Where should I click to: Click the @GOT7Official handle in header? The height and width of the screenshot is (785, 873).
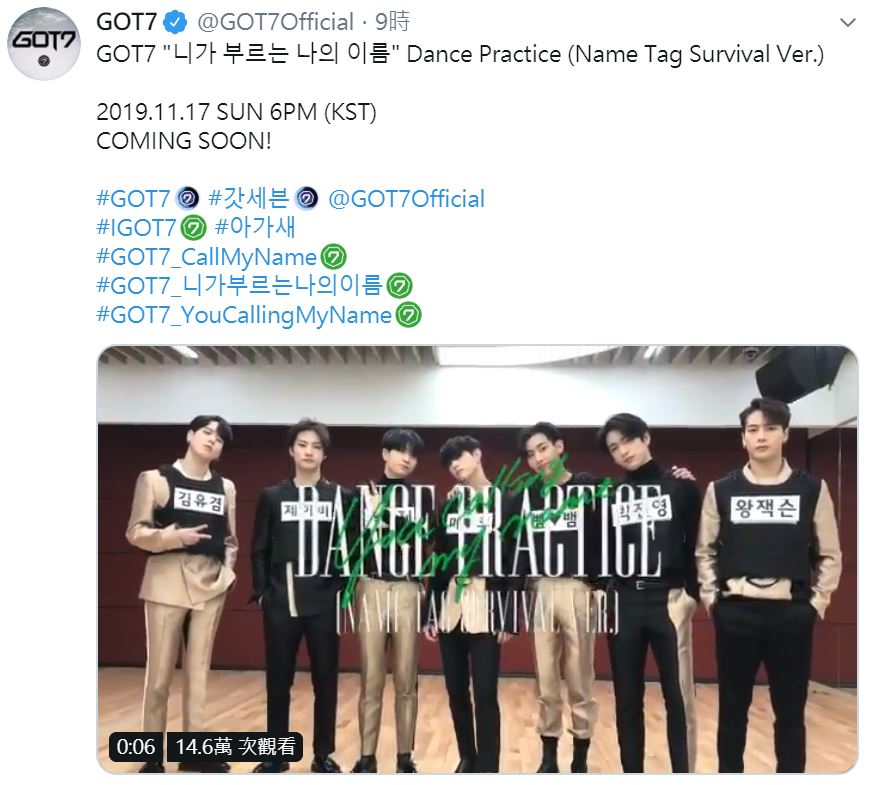point(270,22)
